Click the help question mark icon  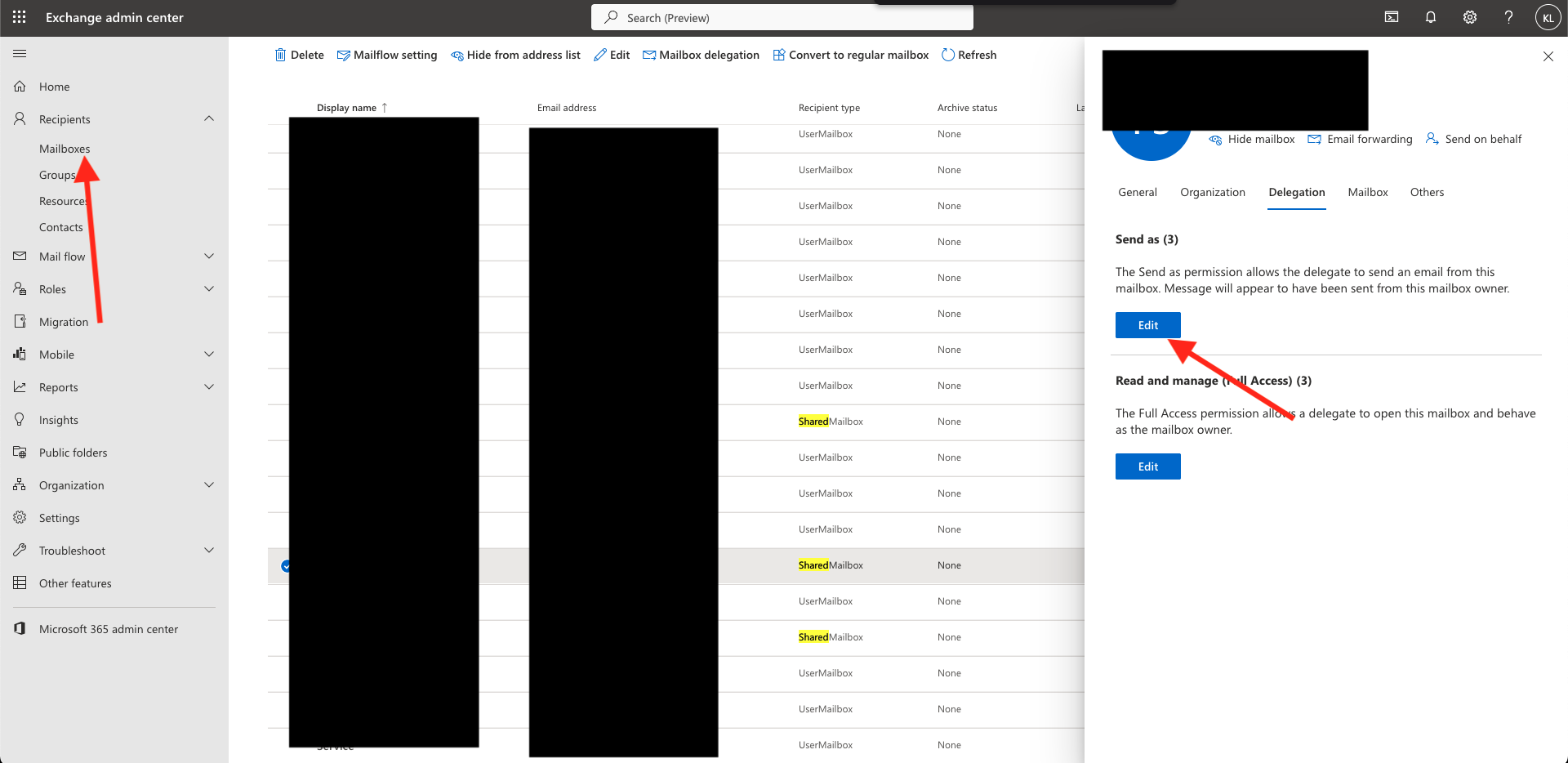pyautogui.click(x=1508, y=17)
